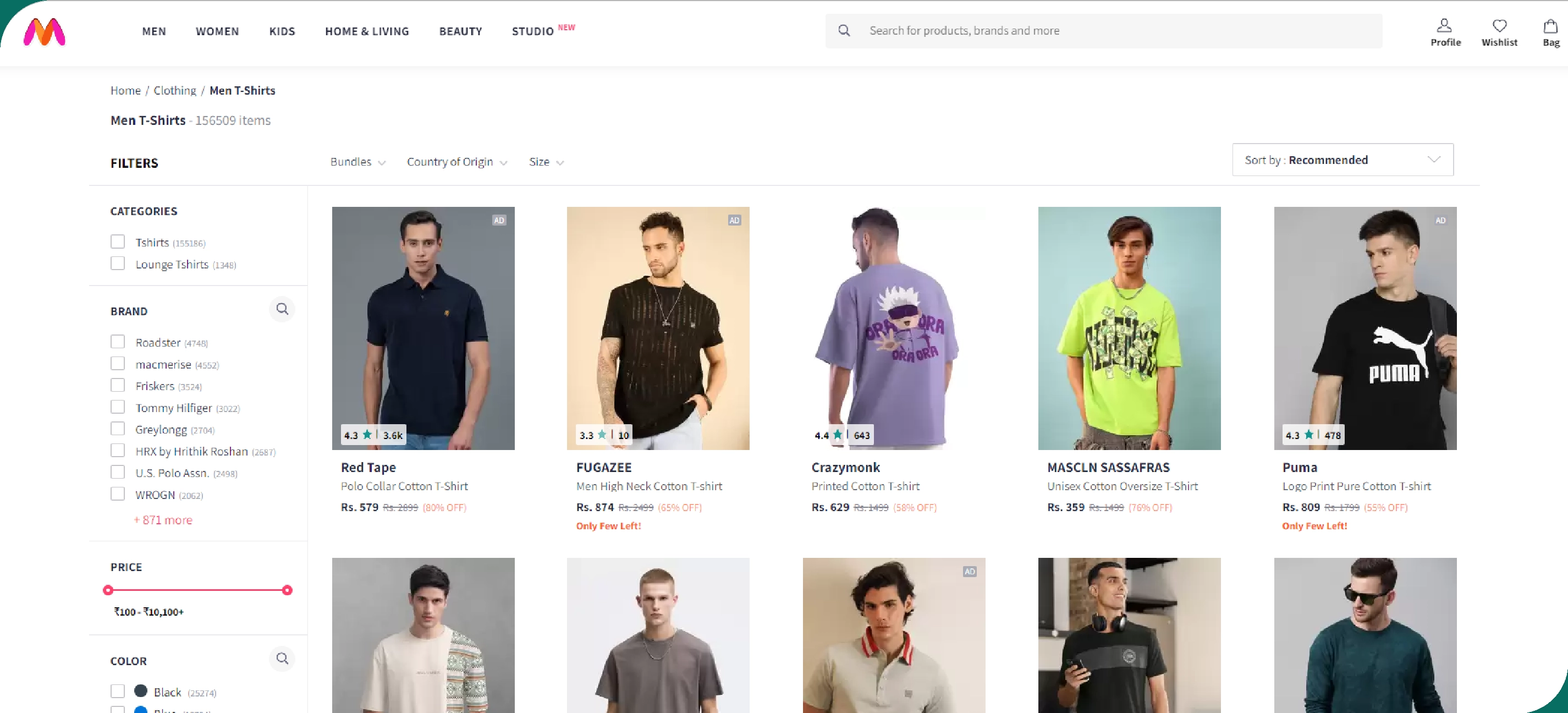Open the Sort by Recommended dropdown

1341,160
